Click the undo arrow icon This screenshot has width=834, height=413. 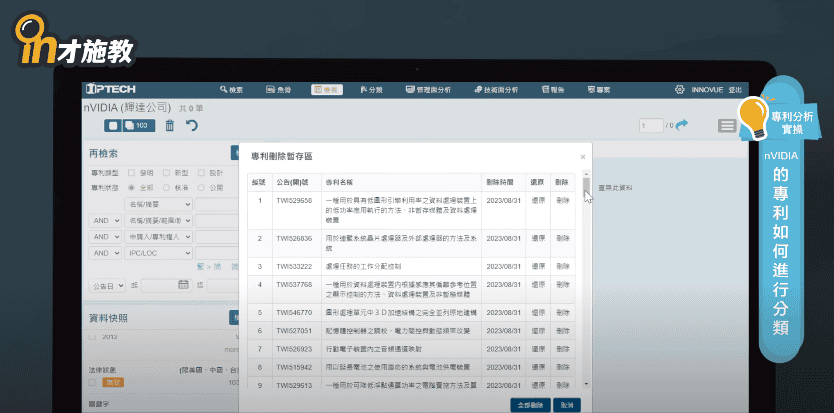tap(191, 125)
